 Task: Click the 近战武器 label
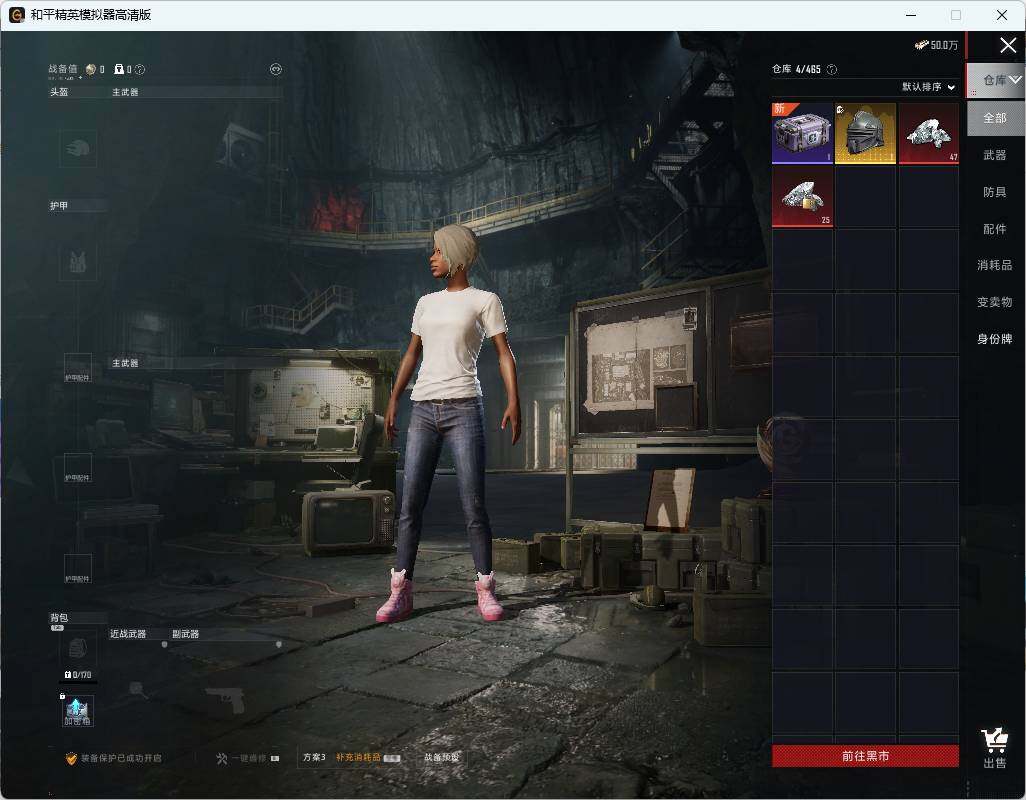(x=128, y=634)
